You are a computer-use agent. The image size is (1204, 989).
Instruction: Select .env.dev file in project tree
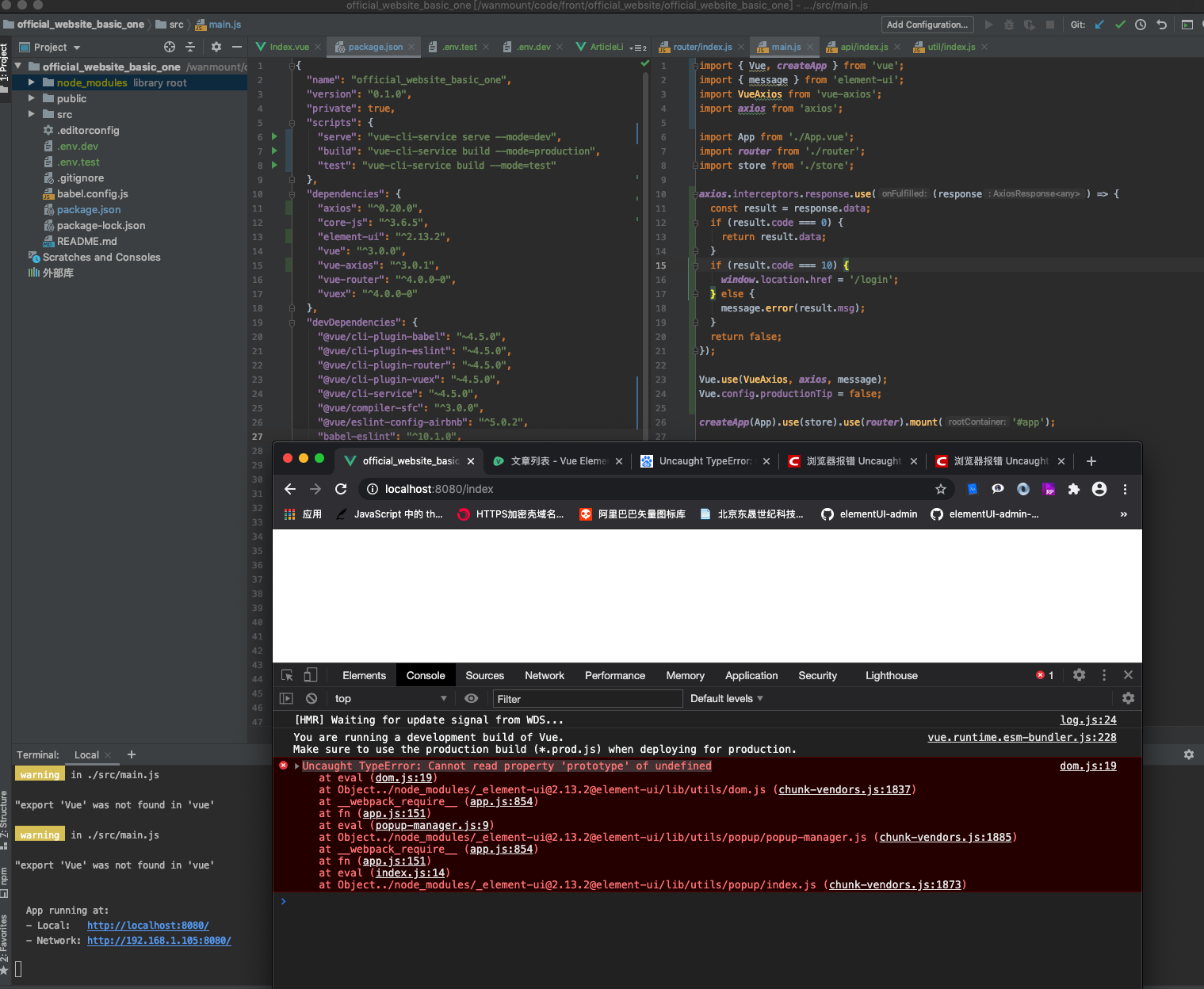tap(77, 146)
